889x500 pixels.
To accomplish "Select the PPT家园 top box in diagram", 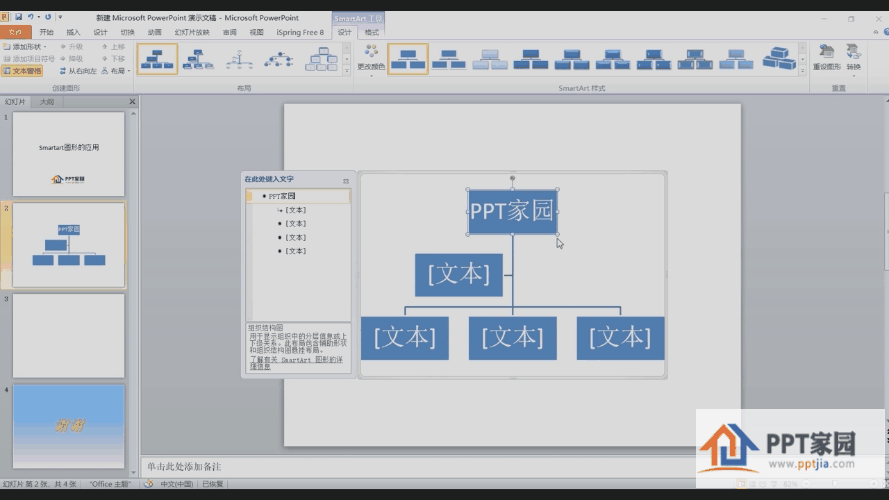I will click(513, 211).
